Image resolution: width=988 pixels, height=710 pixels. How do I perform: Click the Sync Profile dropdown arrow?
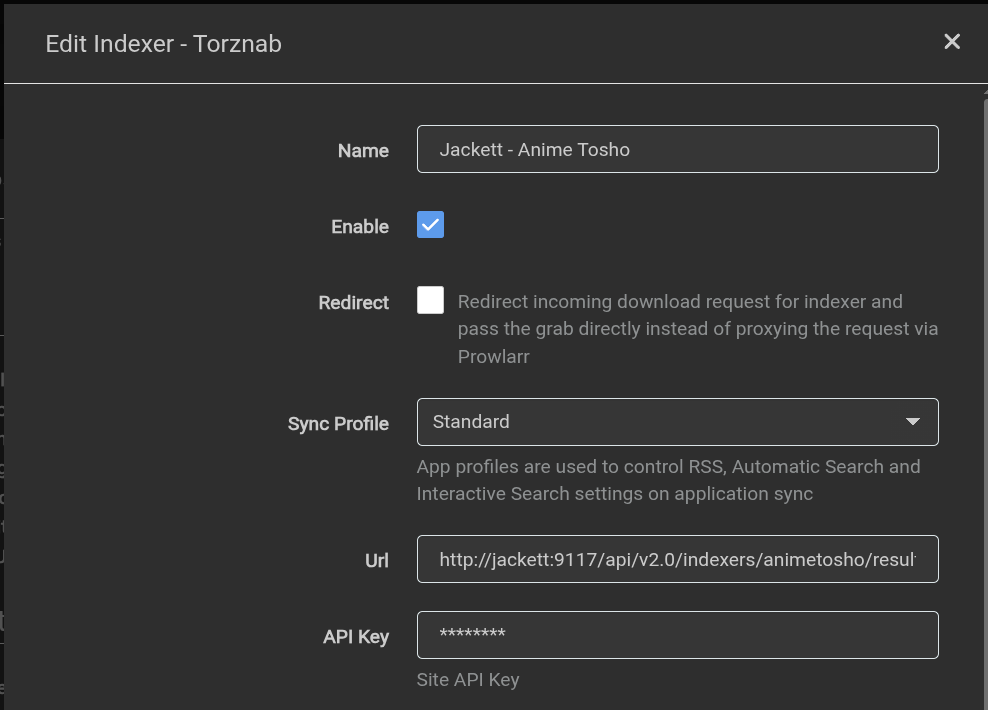[x=912, y=422]
